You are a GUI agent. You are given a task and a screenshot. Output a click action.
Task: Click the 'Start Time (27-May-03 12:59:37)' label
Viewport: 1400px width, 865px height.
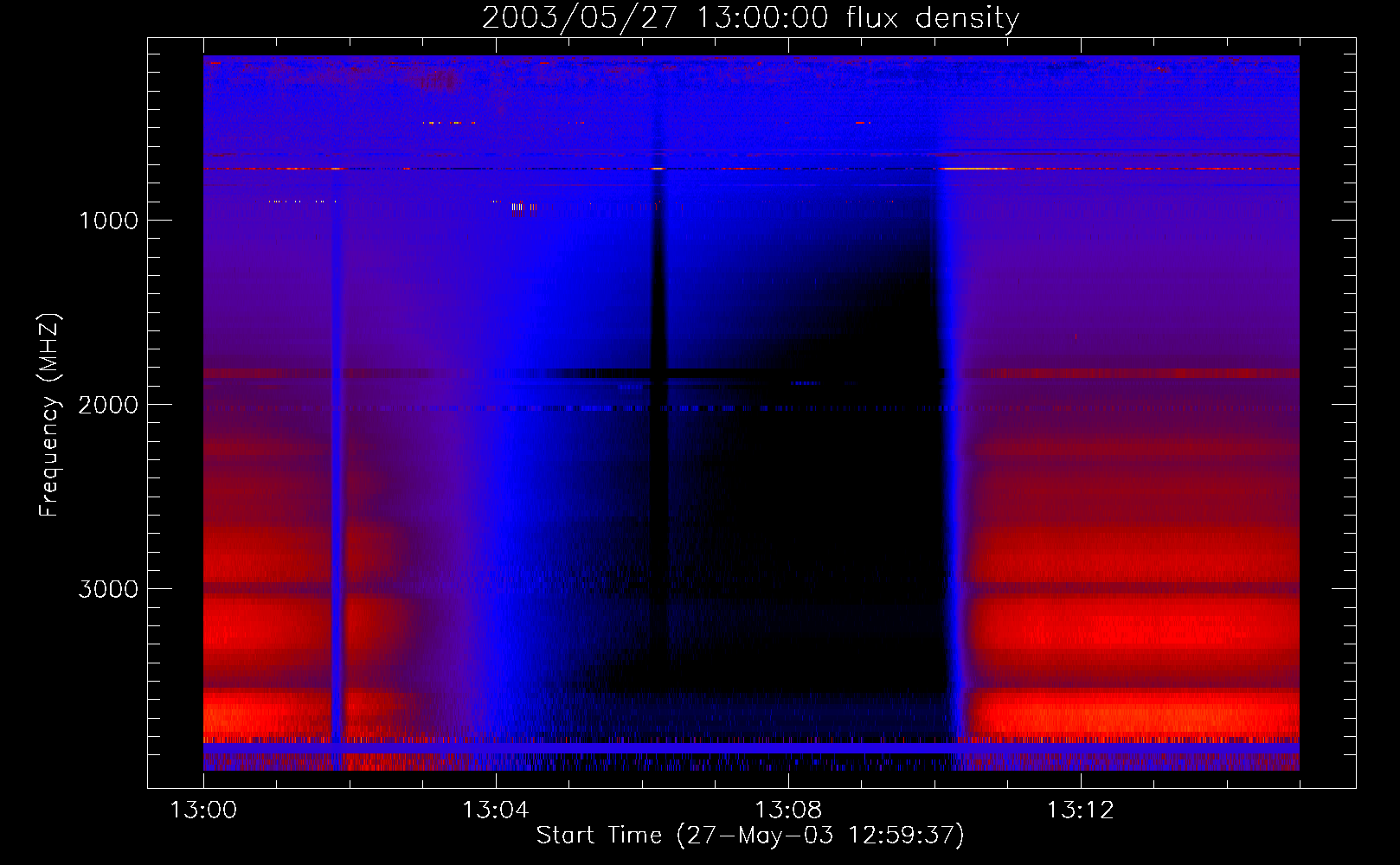tap(750, 836)
